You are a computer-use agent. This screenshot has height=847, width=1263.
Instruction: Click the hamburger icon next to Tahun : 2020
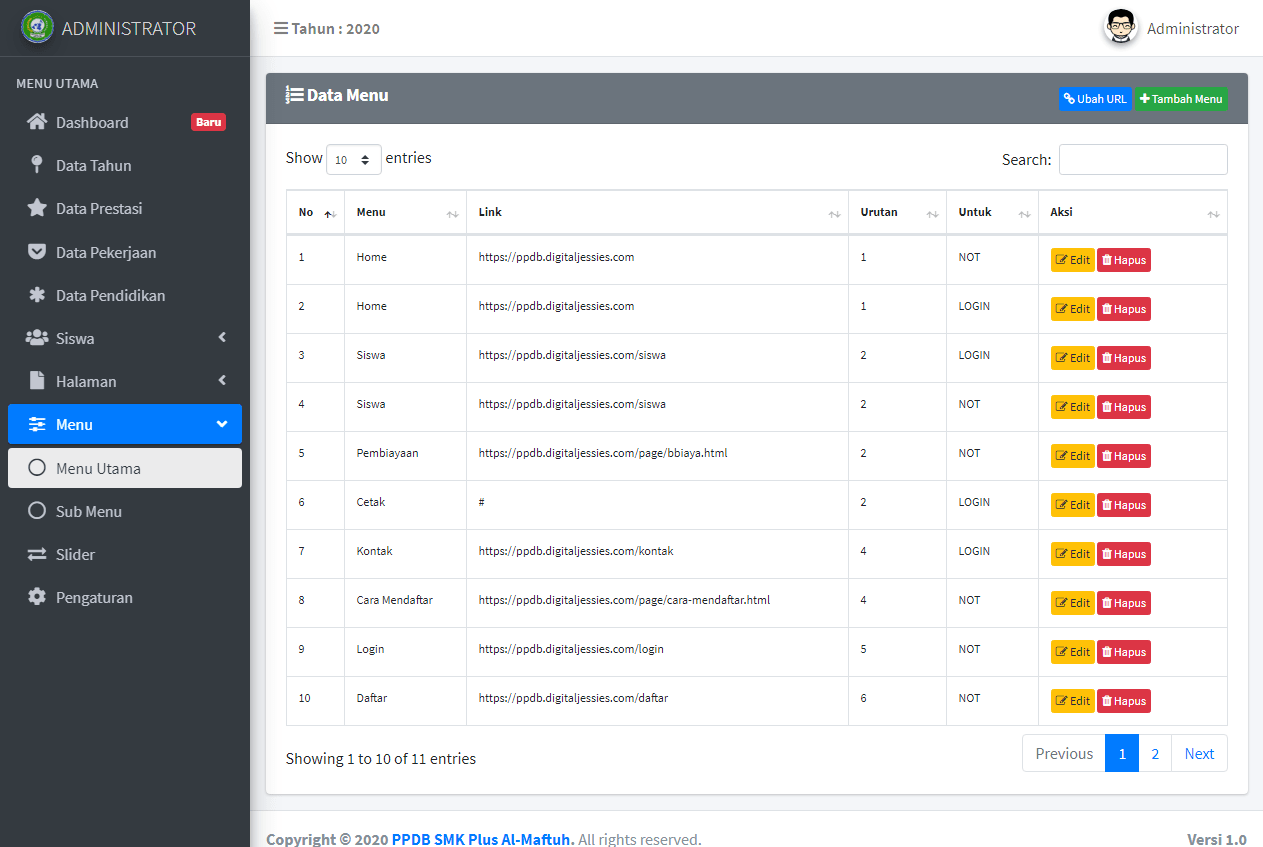click(x=279, y=28)
